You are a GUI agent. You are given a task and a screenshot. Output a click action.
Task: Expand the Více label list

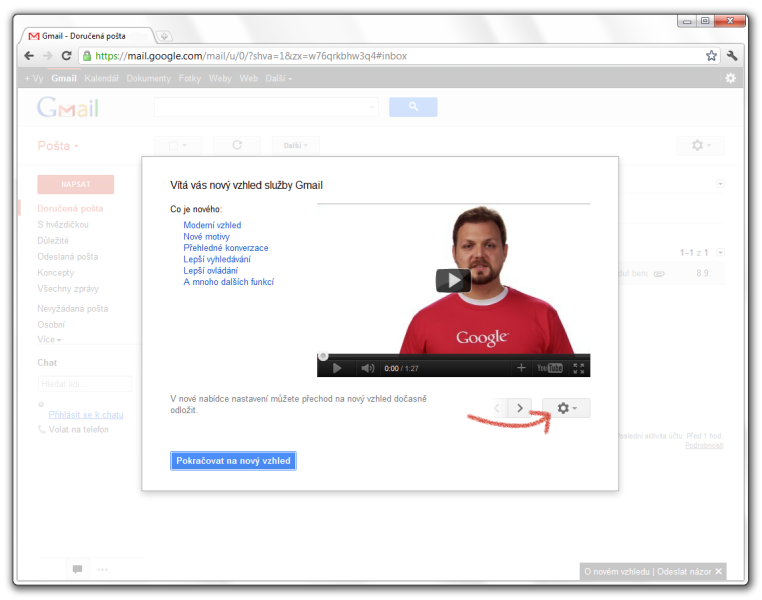tap(49, 339)
